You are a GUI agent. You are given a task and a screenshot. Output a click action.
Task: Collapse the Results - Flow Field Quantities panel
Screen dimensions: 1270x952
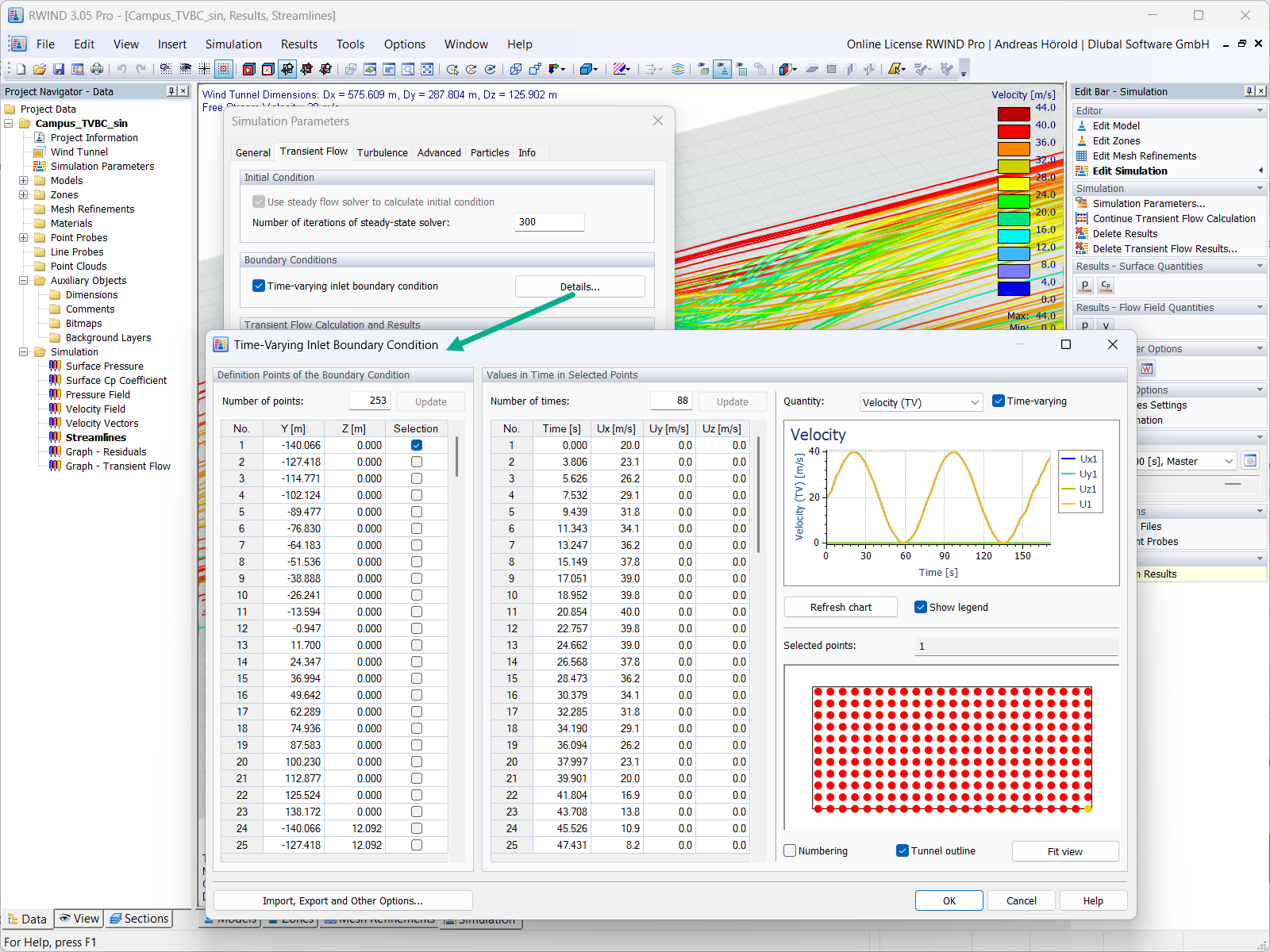(x=1258, y=307)
